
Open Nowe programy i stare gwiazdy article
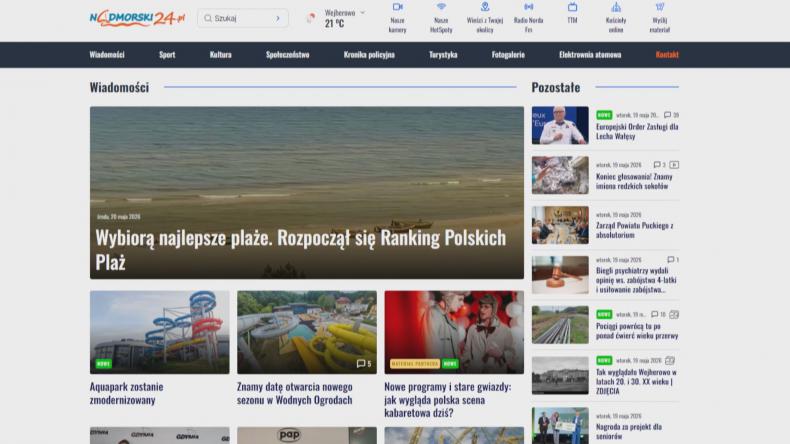coord(447,400)
